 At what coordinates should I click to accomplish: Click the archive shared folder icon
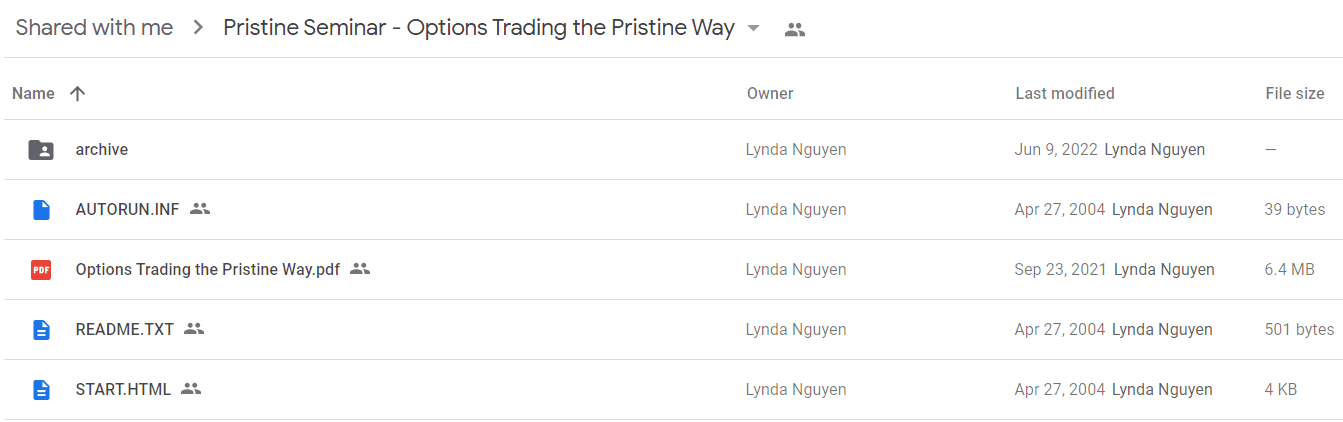coord(41,150)
